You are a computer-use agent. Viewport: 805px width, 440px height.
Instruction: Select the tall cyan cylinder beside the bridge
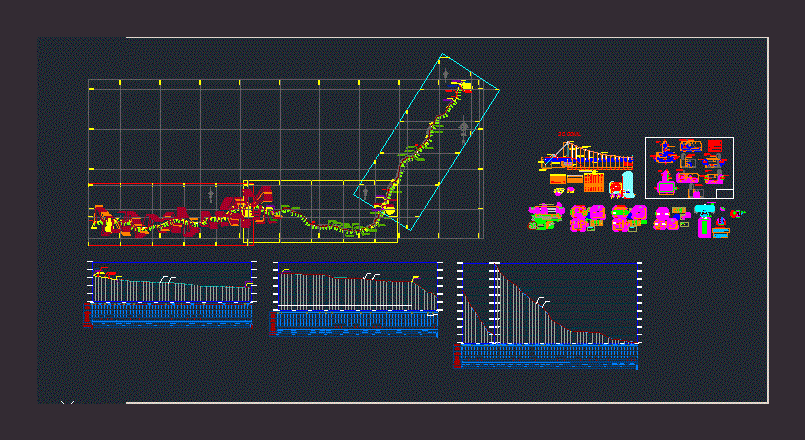click(627, 184)
